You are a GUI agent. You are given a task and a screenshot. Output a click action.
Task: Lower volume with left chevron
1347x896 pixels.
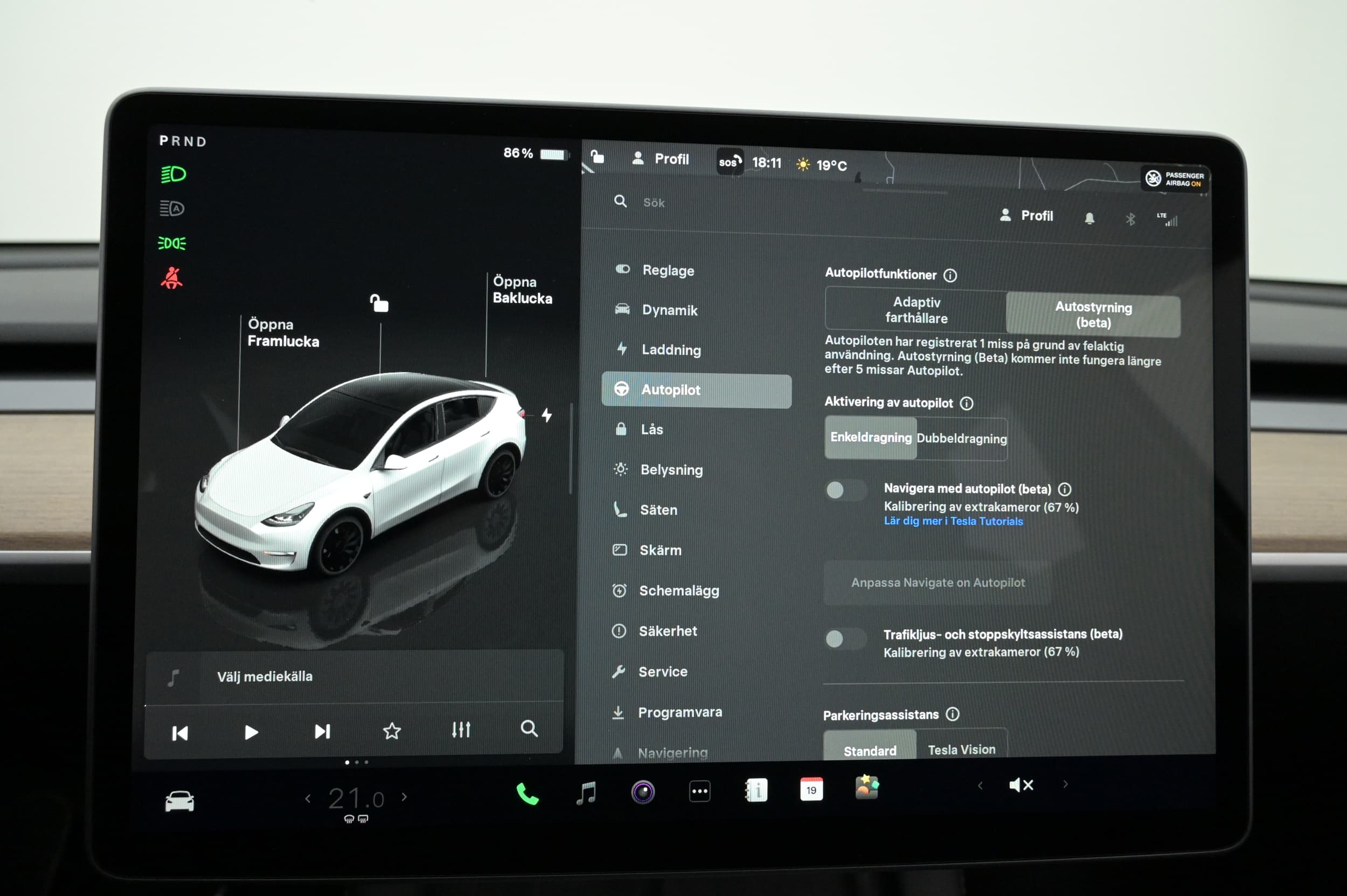(x=980, y=786)
